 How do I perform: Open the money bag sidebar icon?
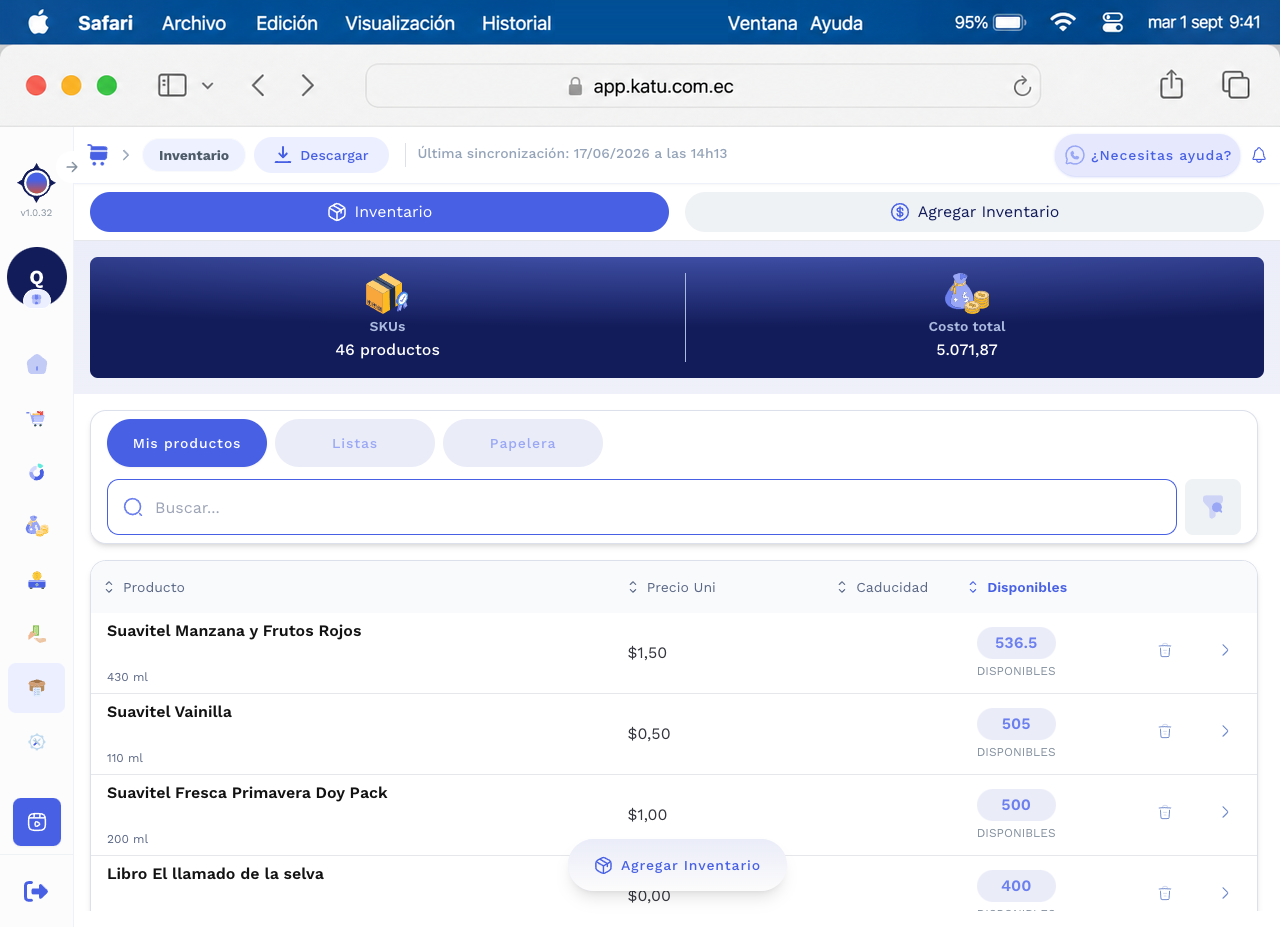click(x=37, y=526)
